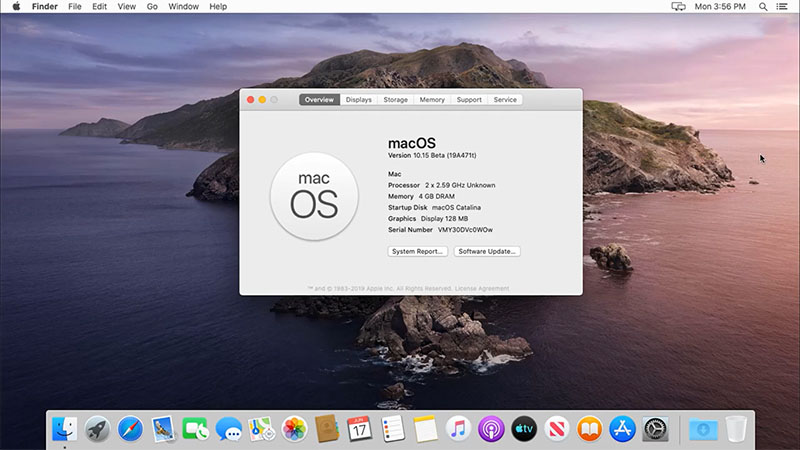Open the Finder menu

pos(44,7)
